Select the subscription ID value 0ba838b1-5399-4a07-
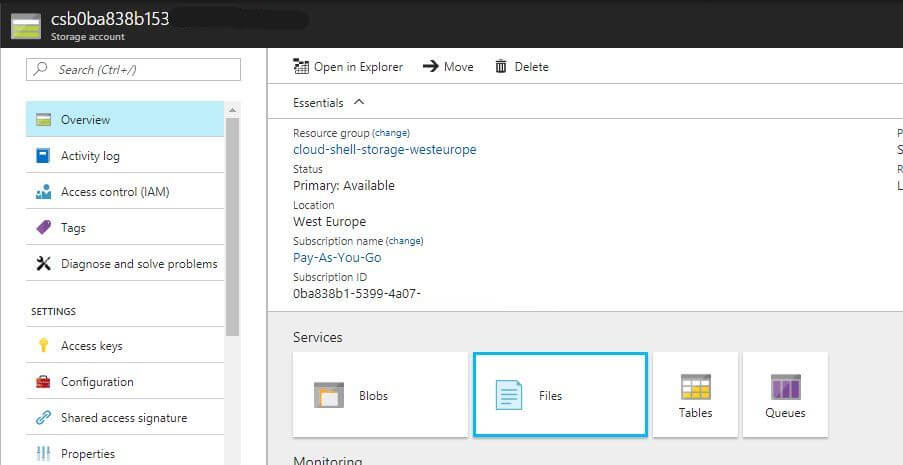 coord(357,293)
